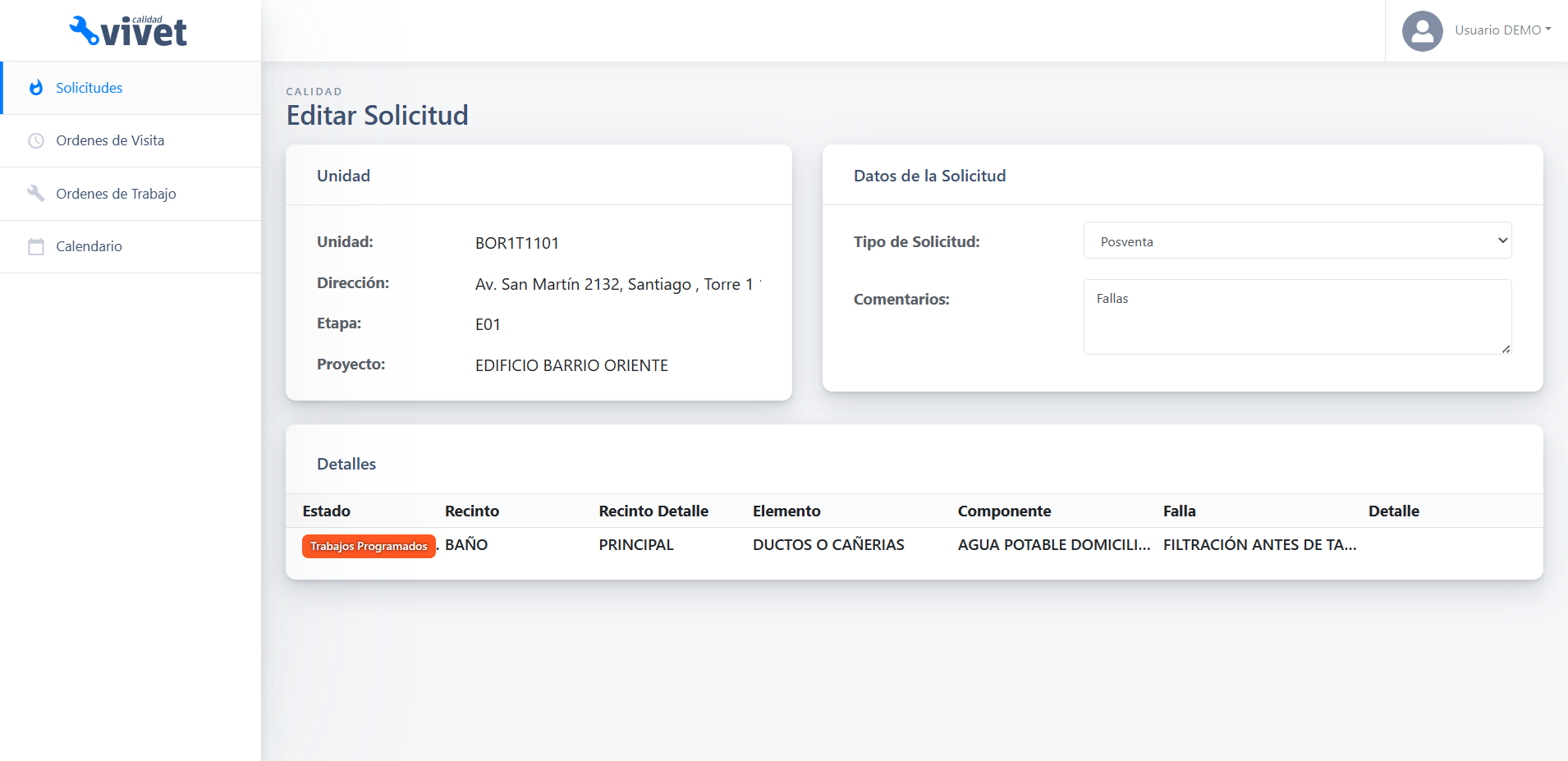This screenshot has width=1568, height=761.
Task: Click the flame icon next to Solicitudes
Action: click(x=36, y=88)
